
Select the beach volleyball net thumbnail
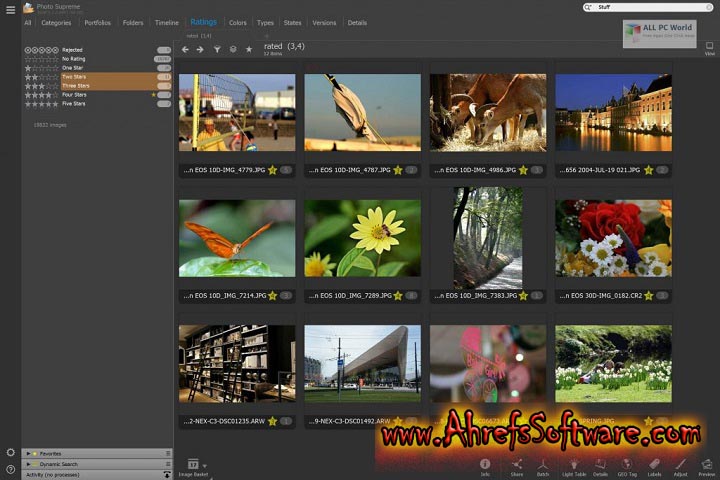point(237,113)
